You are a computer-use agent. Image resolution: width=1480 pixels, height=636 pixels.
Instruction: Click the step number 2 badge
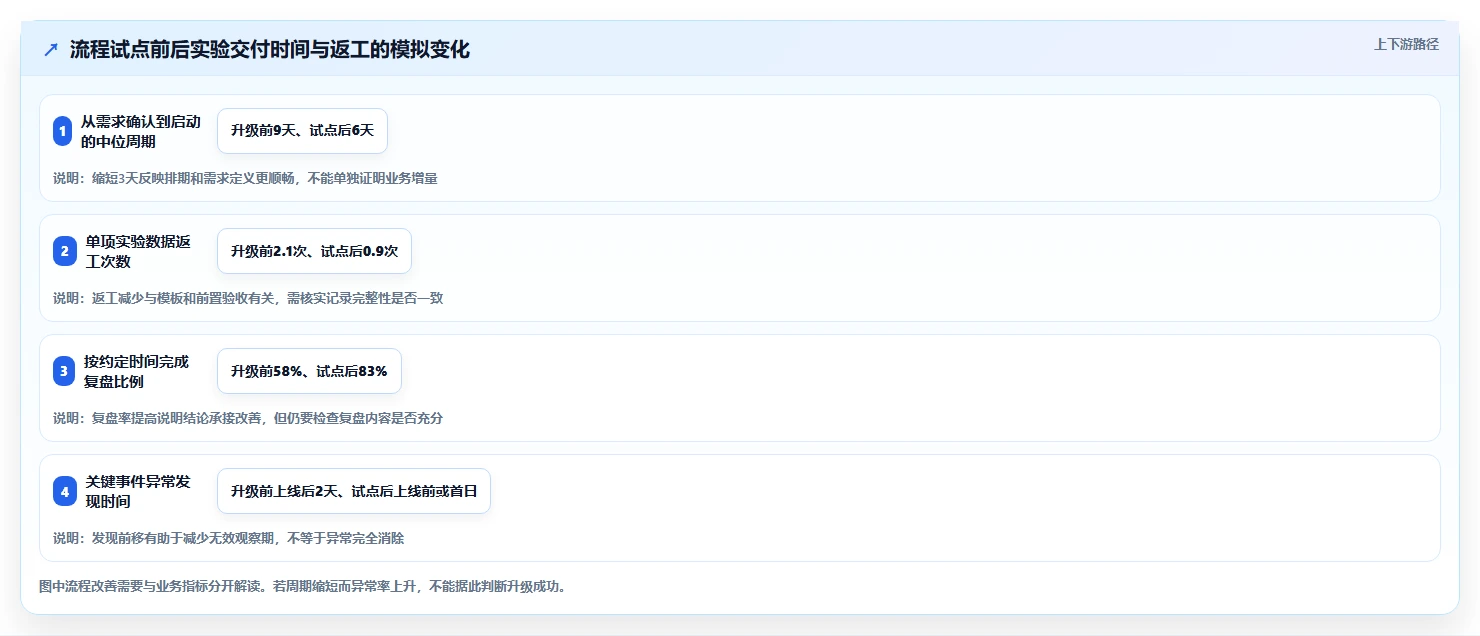tap(63, 251)
